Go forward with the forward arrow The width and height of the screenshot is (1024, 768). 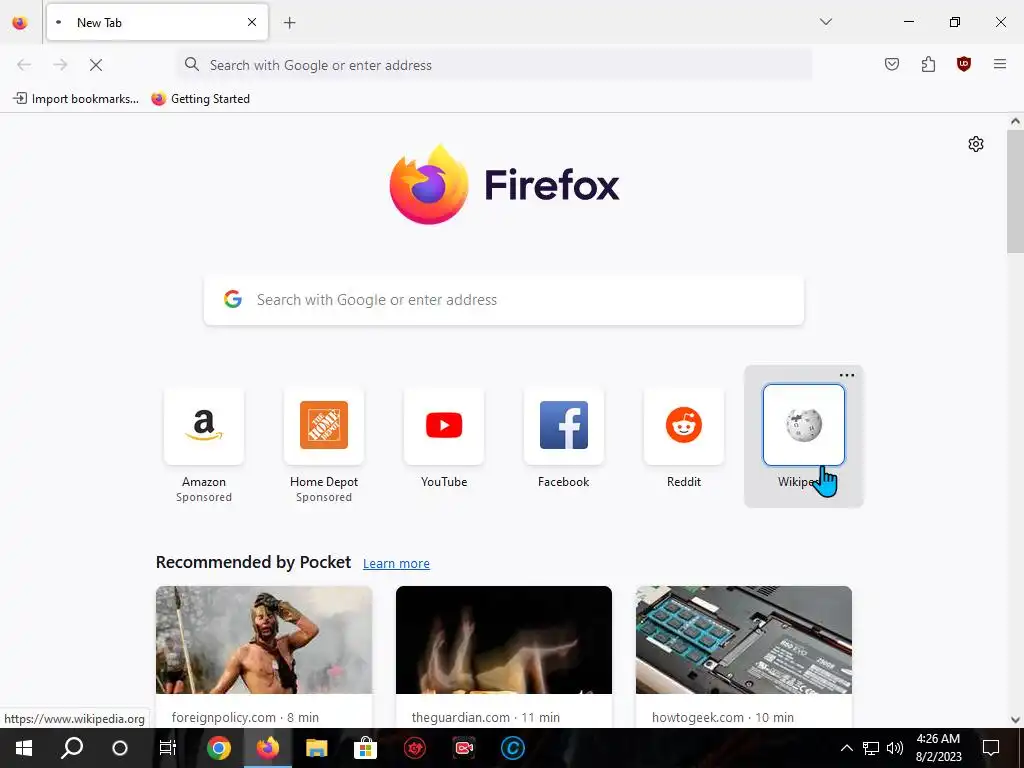60,65
